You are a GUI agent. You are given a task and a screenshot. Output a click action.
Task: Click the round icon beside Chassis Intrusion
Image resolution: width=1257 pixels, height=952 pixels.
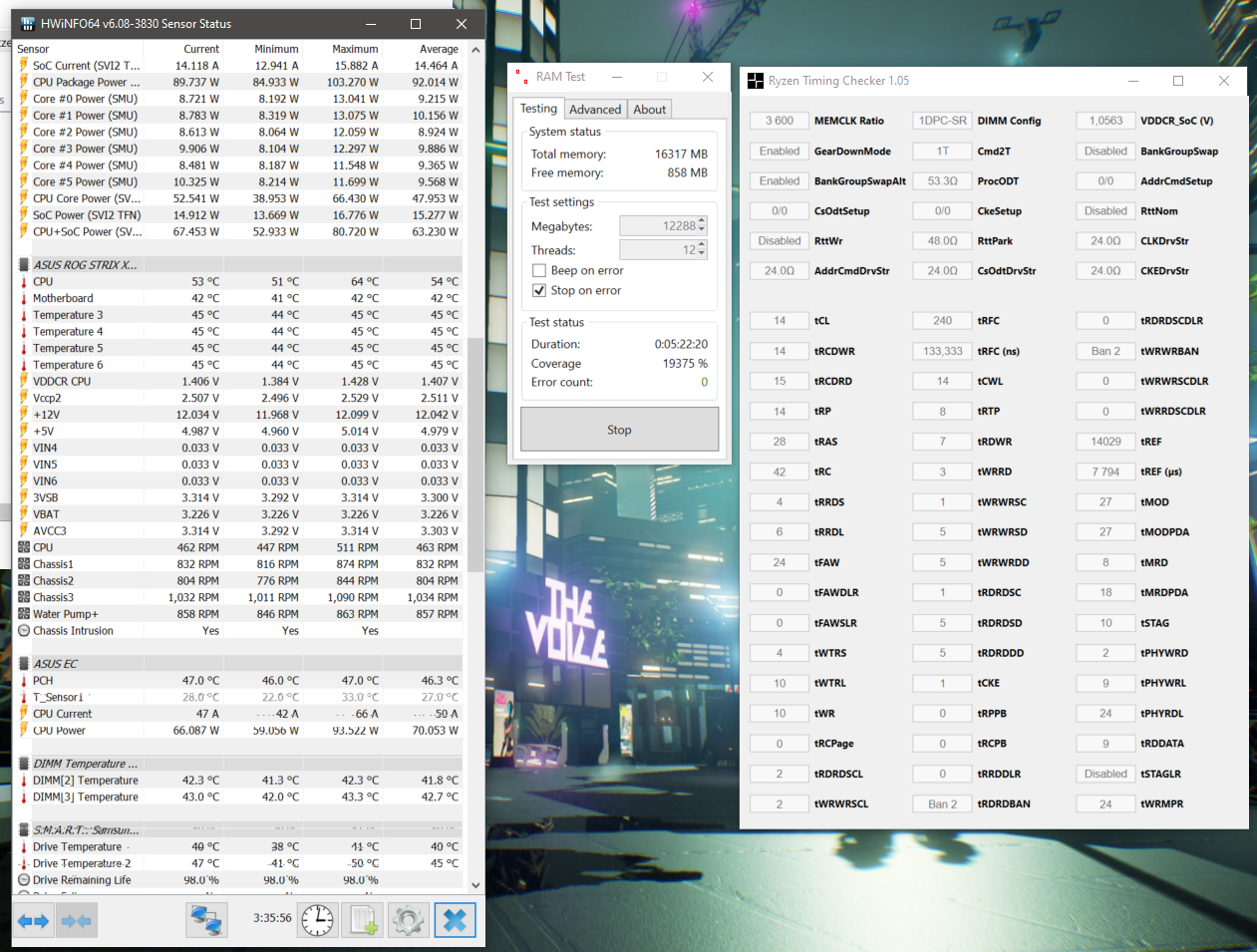coord(24,631)
